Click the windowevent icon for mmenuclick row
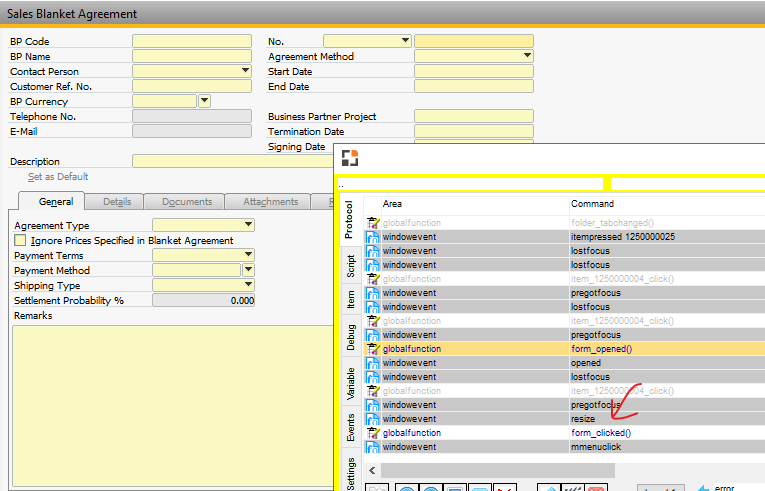 click(x=373, y=447)
